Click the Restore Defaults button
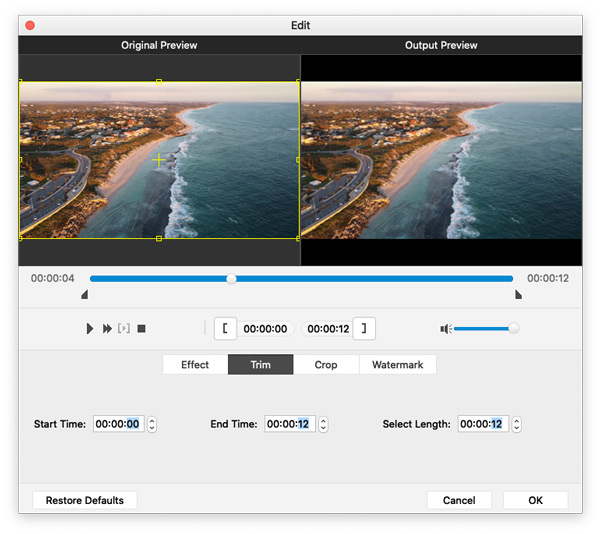 click(85, 500)
